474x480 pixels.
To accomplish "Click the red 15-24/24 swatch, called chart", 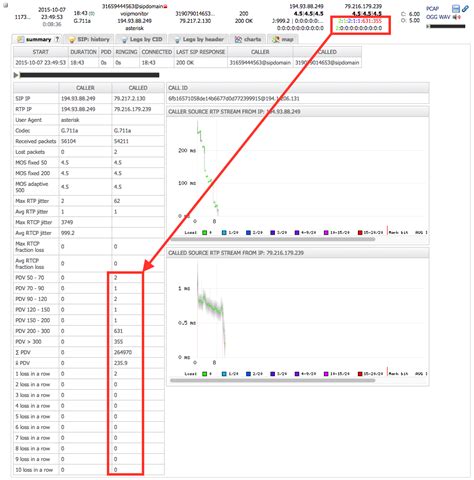I will (360, 374).
